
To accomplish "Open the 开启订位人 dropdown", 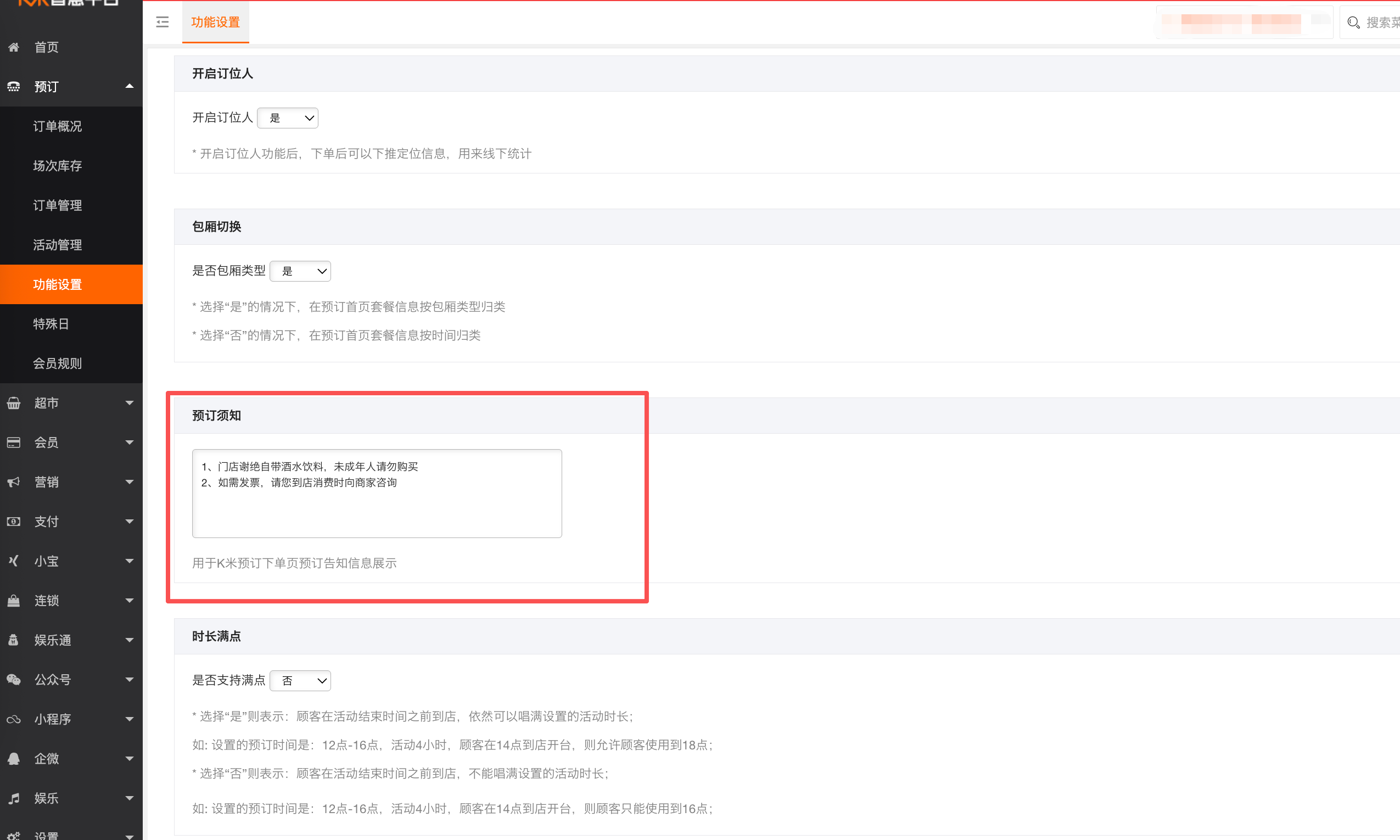I will click(288, 117).
